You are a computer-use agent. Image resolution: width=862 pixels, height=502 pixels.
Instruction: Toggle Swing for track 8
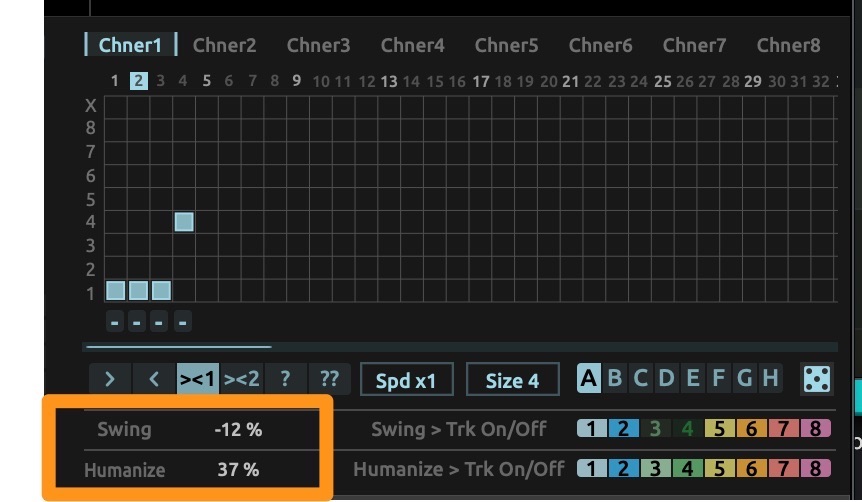(x=816, y=430)
